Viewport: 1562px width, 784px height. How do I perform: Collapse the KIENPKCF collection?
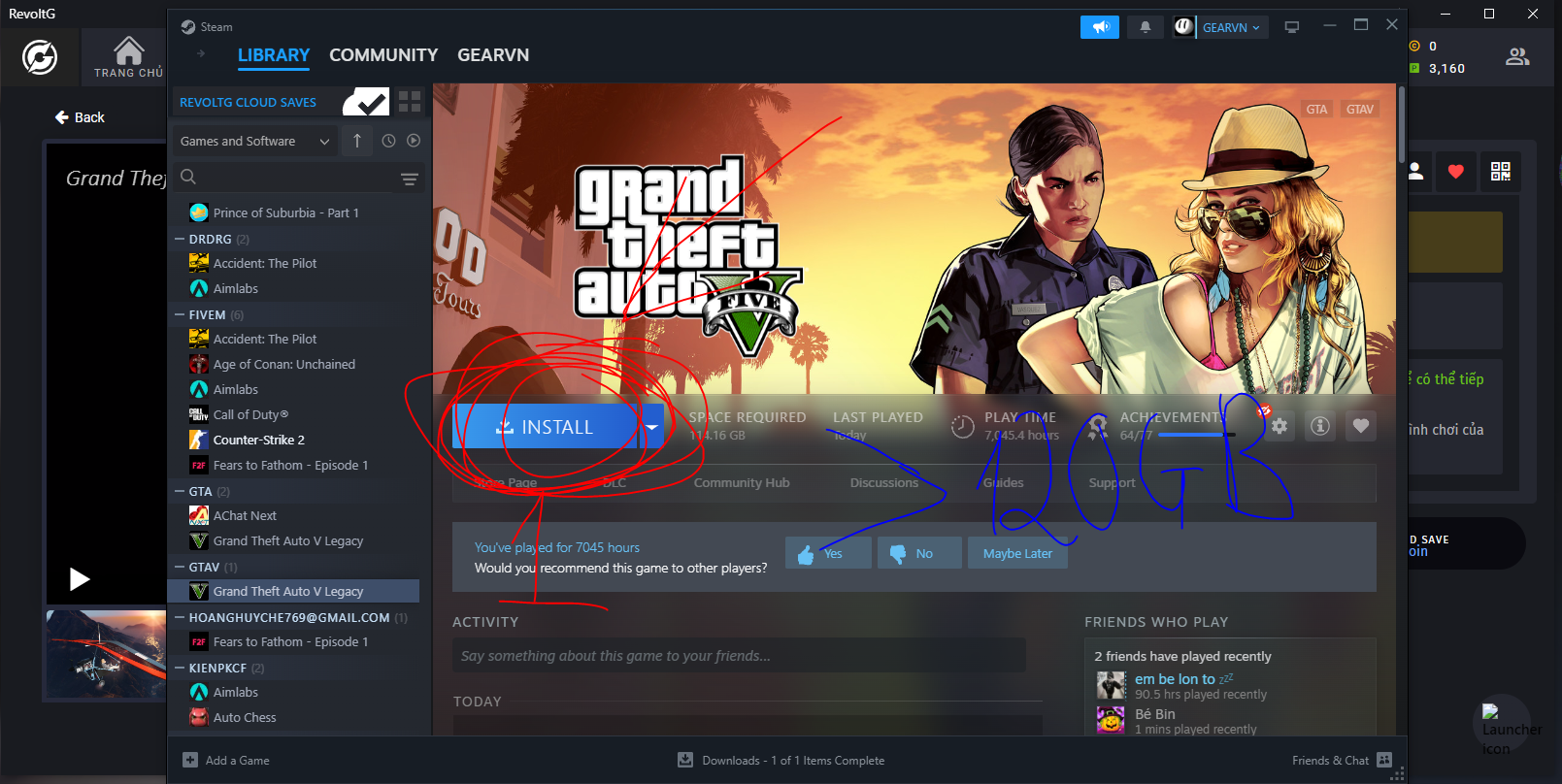pos(180,668)
